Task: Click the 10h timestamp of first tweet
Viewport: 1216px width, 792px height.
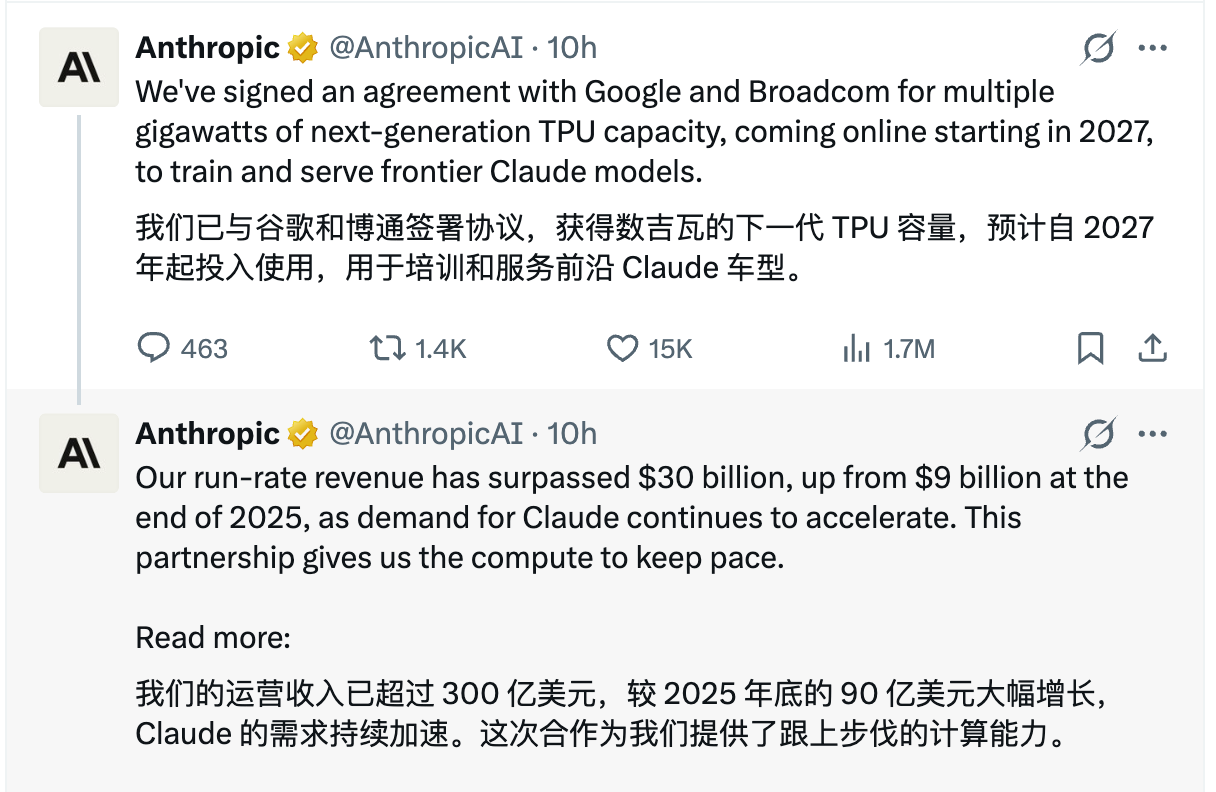Action: [x=572, y=47]
